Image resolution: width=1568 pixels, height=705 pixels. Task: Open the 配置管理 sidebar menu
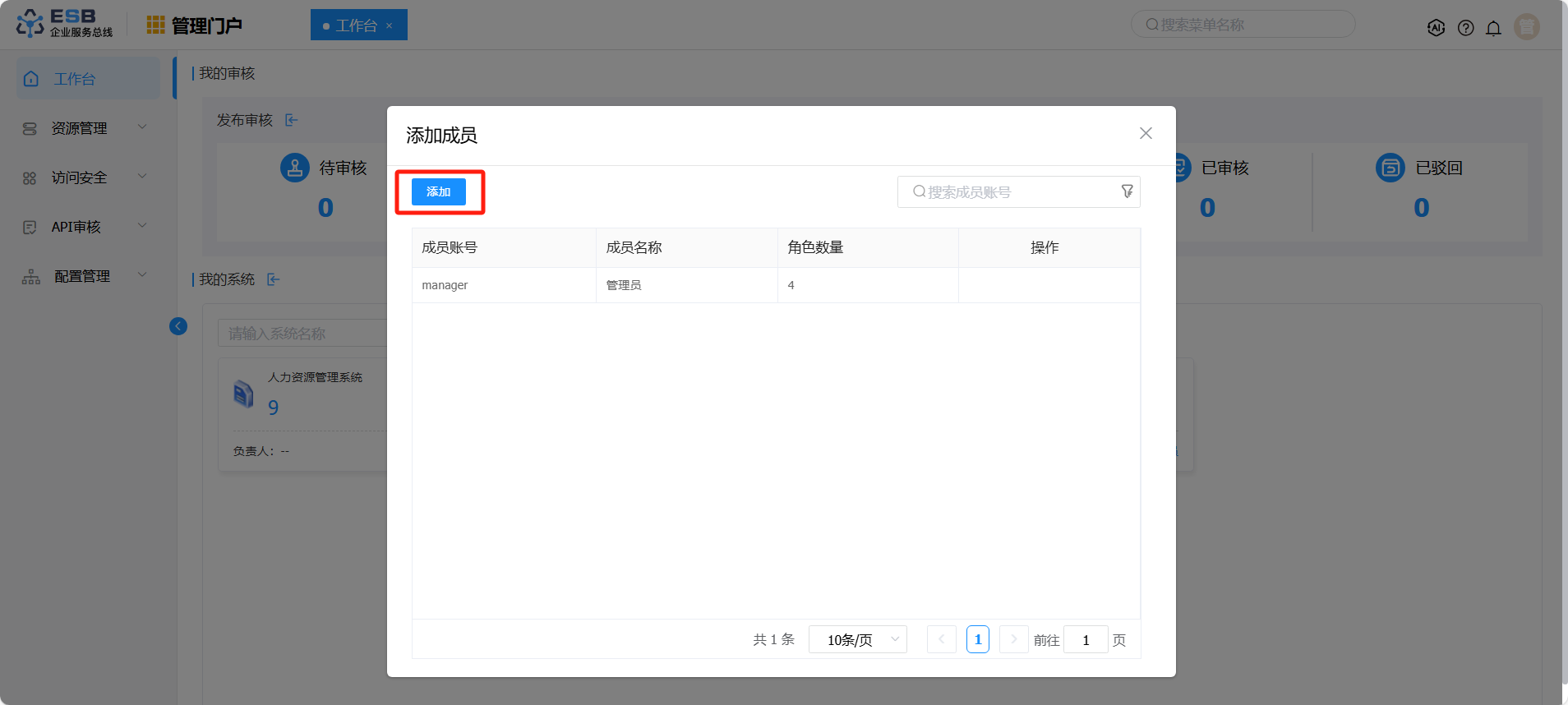tap(85, 276)
